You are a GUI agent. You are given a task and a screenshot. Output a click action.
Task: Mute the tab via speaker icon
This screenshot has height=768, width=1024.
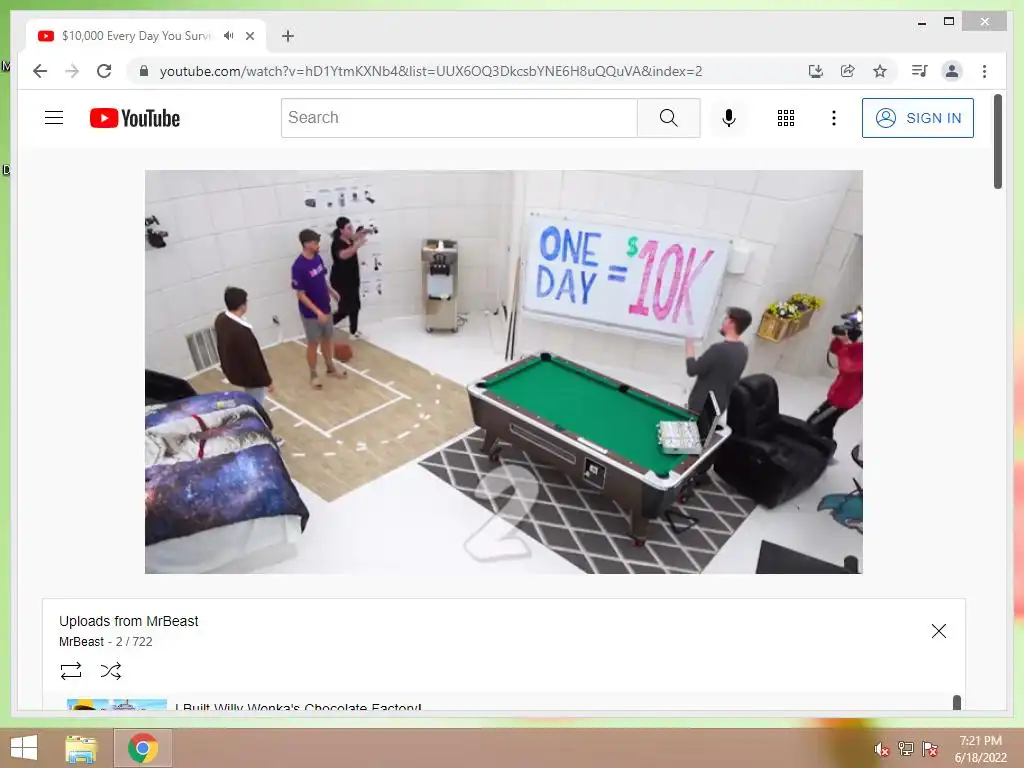pyautogui.click(x=228, y=35)
